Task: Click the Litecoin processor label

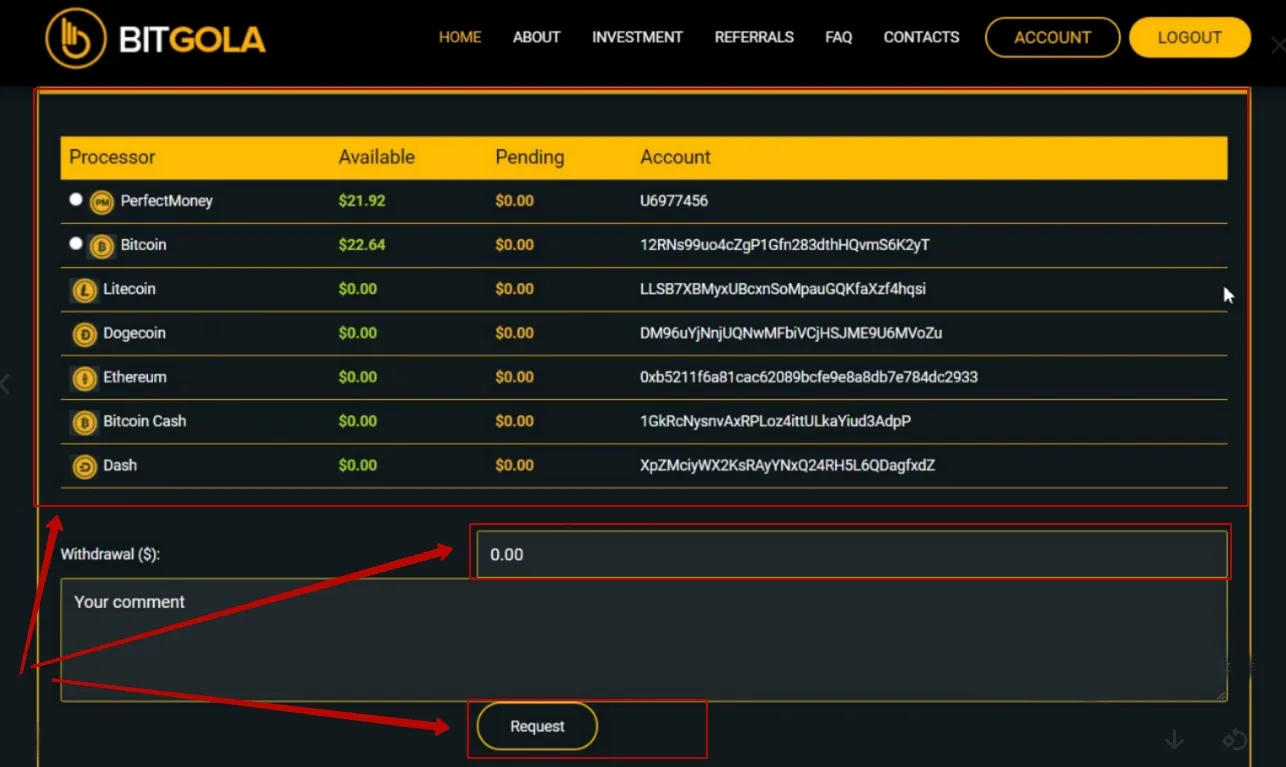Action: [129, 289]
